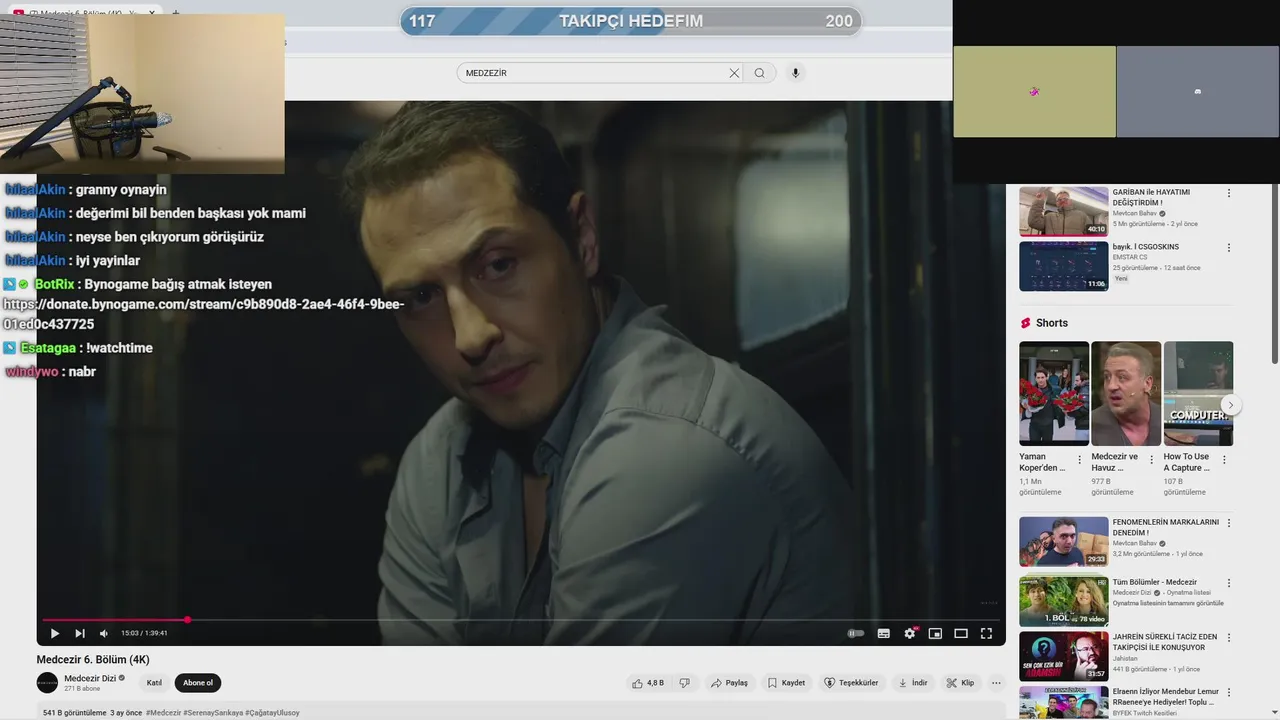Open the Medcezir ve Havuz short
This screenshot has width=1280, height=720.
(1126, 393)
